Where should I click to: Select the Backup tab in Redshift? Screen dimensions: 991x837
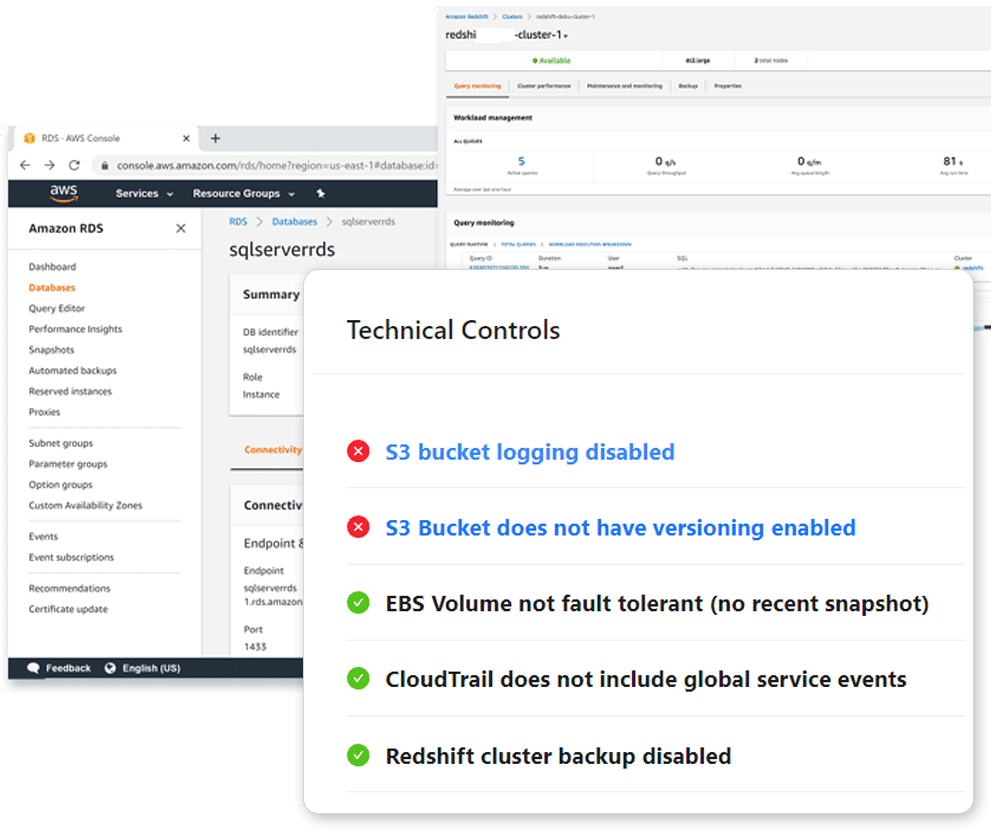click(x=688, y=86)
